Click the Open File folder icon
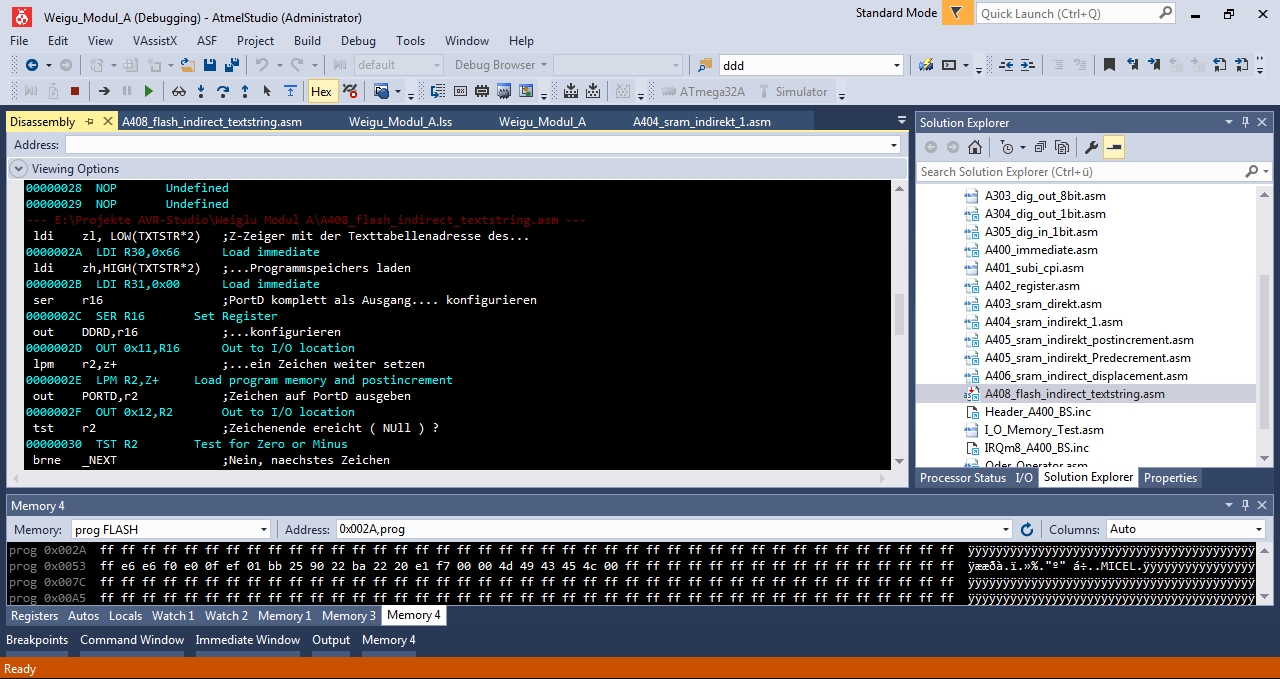Viewport: 1280px width, 679px height. tap(187, 65)
